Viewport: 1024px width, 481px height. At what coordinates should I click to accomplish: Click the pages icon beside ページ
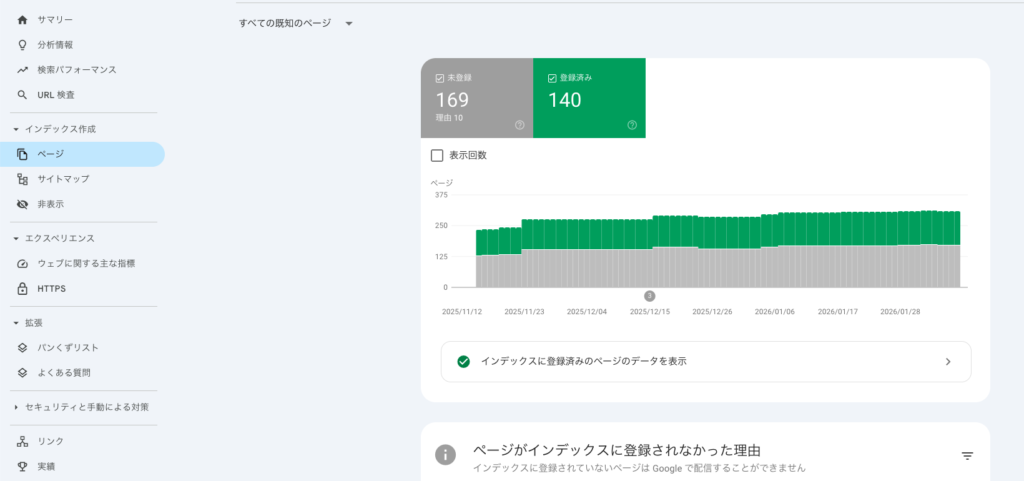(x=22, y=154)
